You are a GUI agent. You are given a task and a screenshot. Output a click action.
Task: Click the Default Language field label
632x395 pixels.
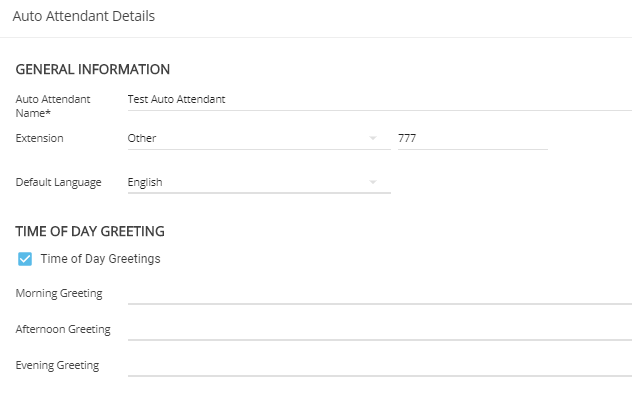(58, 182)
